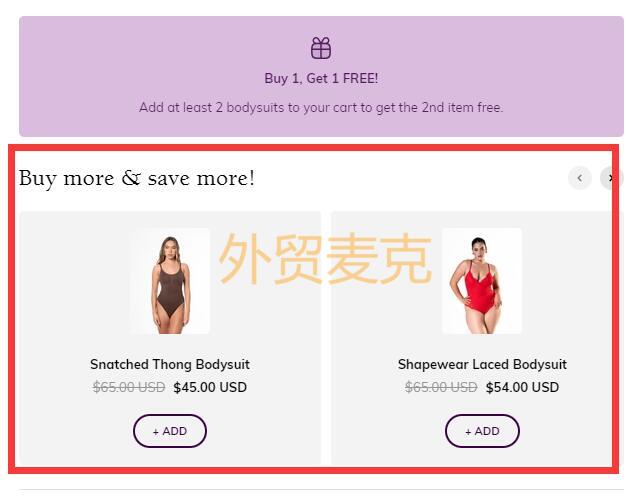Add Shapewear Laced Bodysuit to cart

(x=482, y=431)
